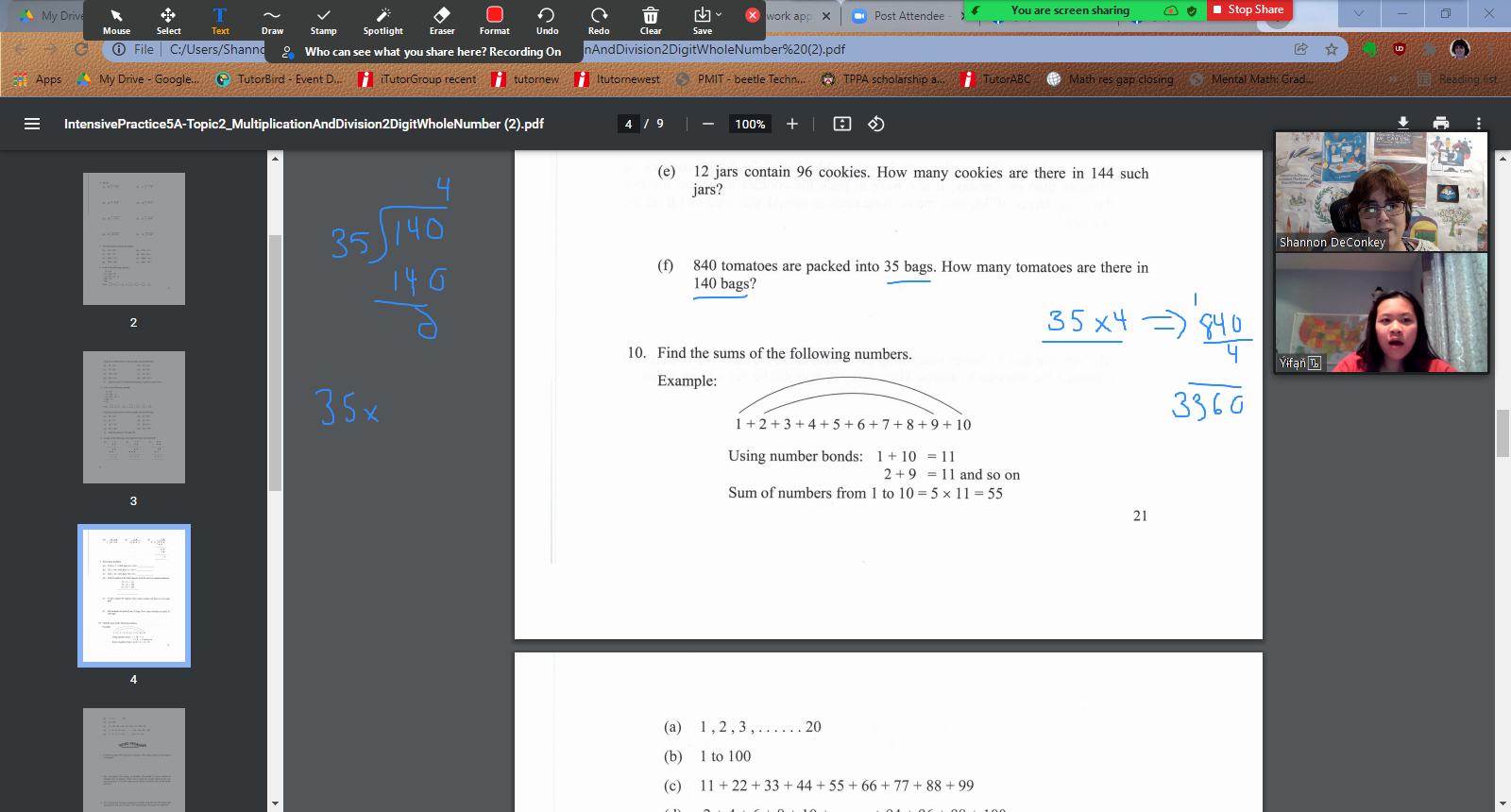Select the Eraser tool
Image resolution: width=1511 pixels, height=812 pixels.
coord(442,21)
